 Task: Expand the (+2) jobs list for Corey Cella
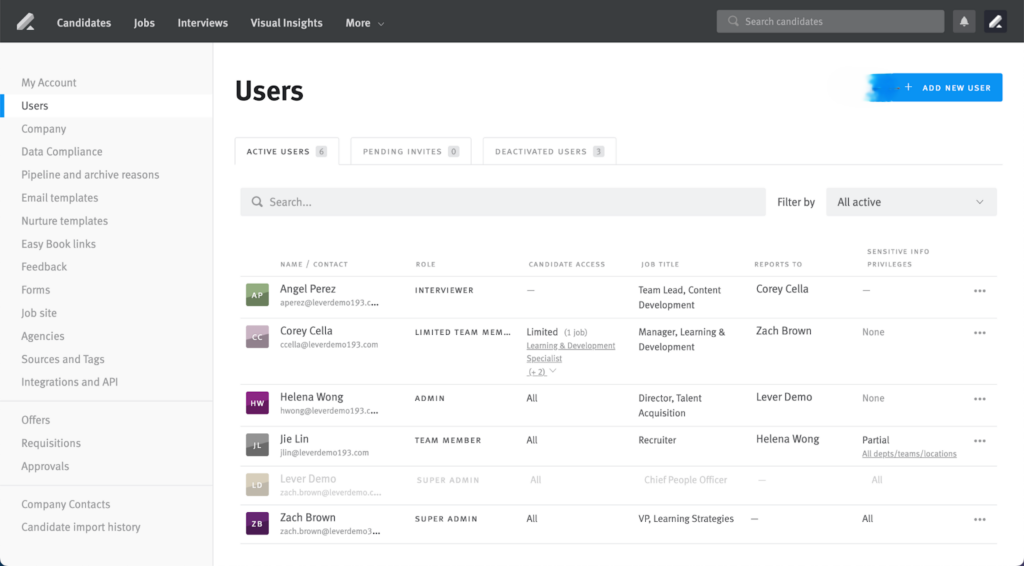pos(541,371)
